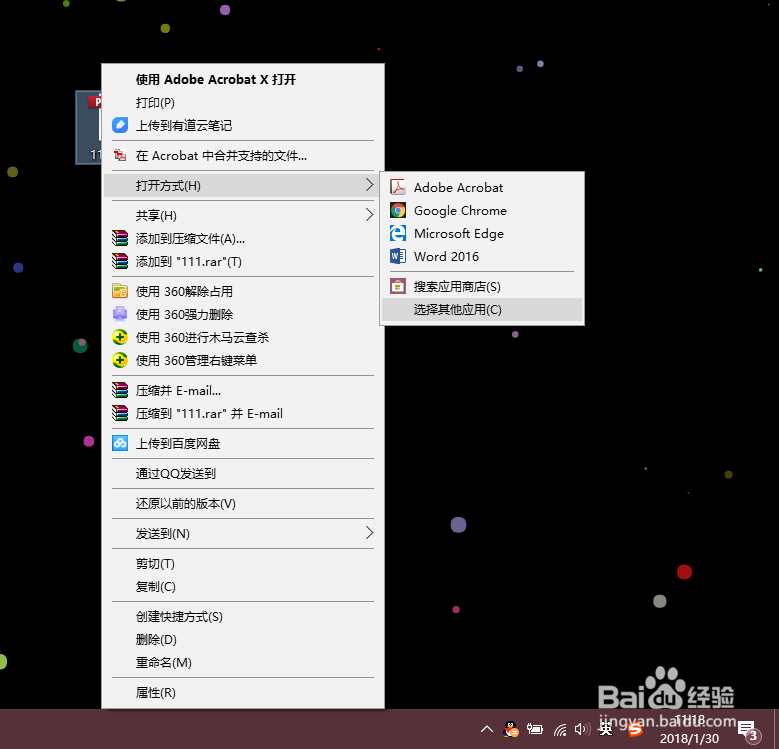Expand the 发送到(N) submenu arrow
This screenshot has height=749, width=779.
point(369,533)
